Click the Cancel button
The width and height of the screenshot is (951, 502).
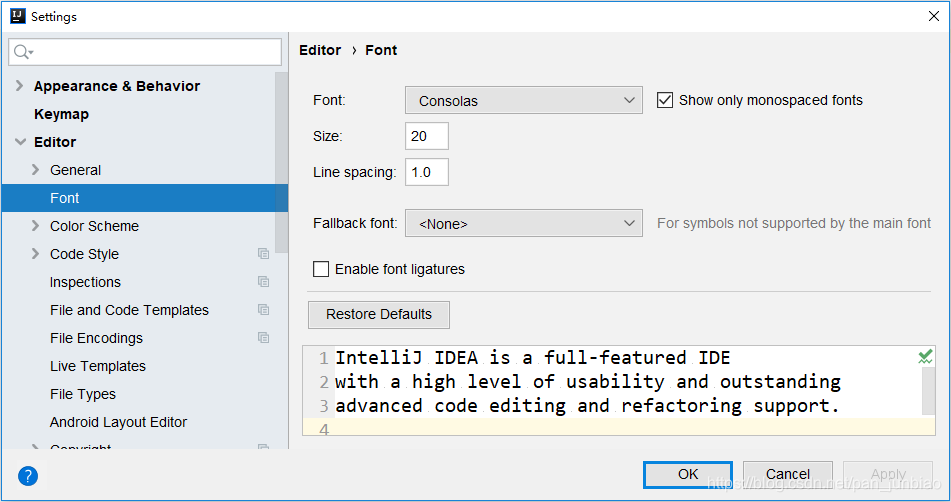[x=788, y=474]
